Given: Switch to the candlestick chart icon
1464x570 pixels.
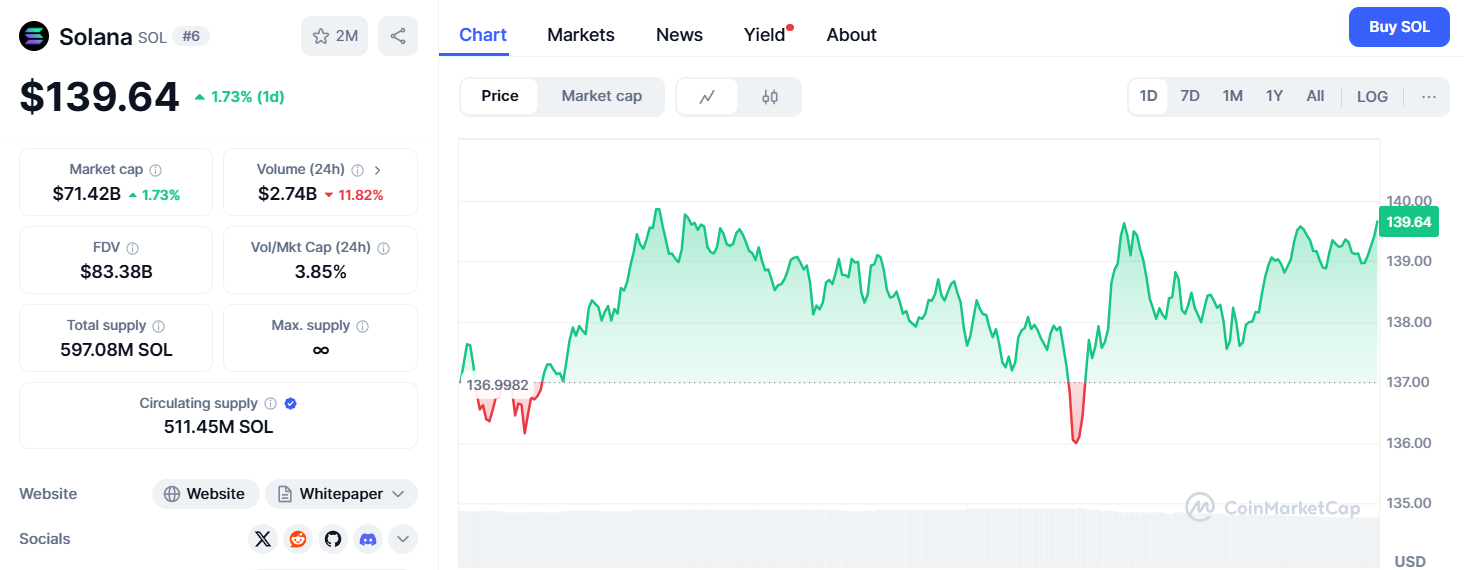Looking at the screenshot, I should click(769, 97).
